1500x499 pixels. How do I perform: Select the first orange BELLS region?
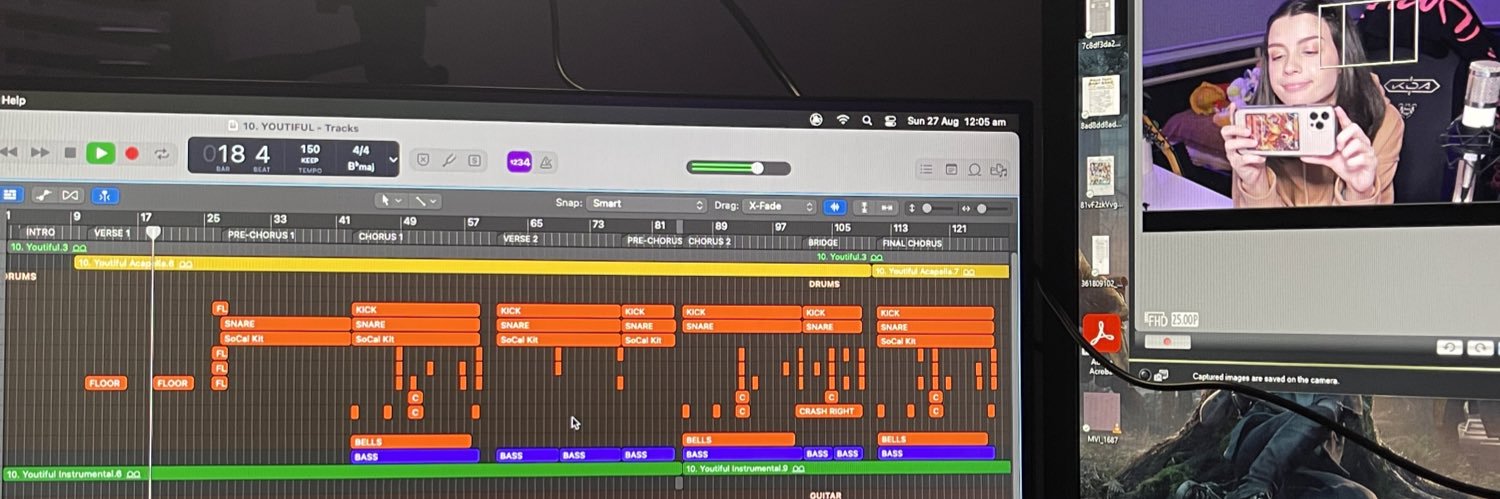pos(411,441)
